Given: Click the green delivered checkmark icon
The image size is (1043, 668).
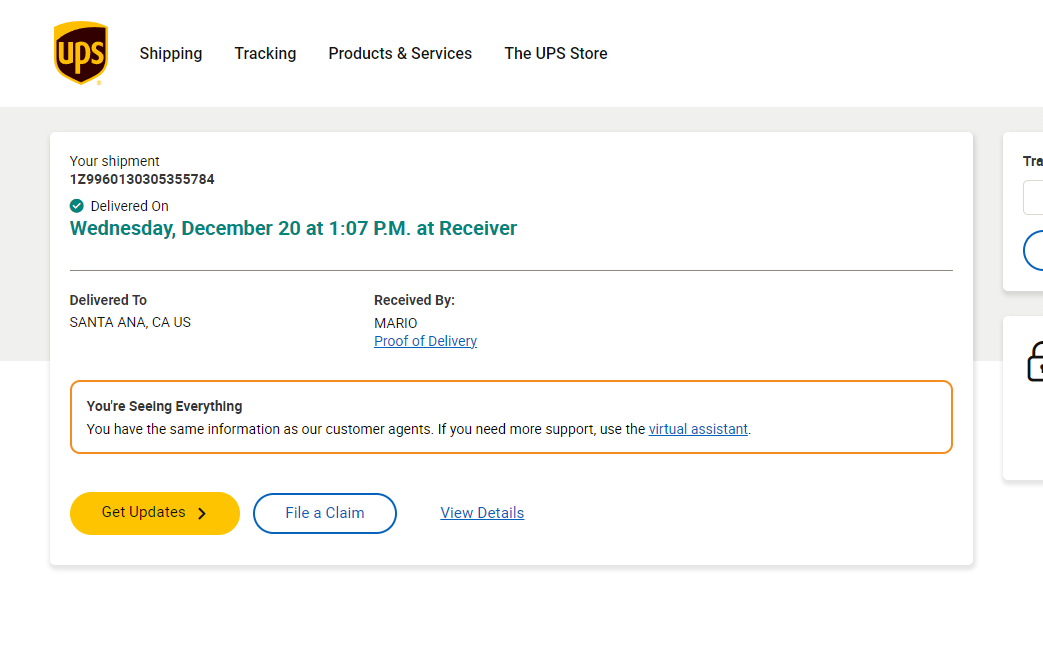Looking at the screenshot, I should tap(76, 206).
